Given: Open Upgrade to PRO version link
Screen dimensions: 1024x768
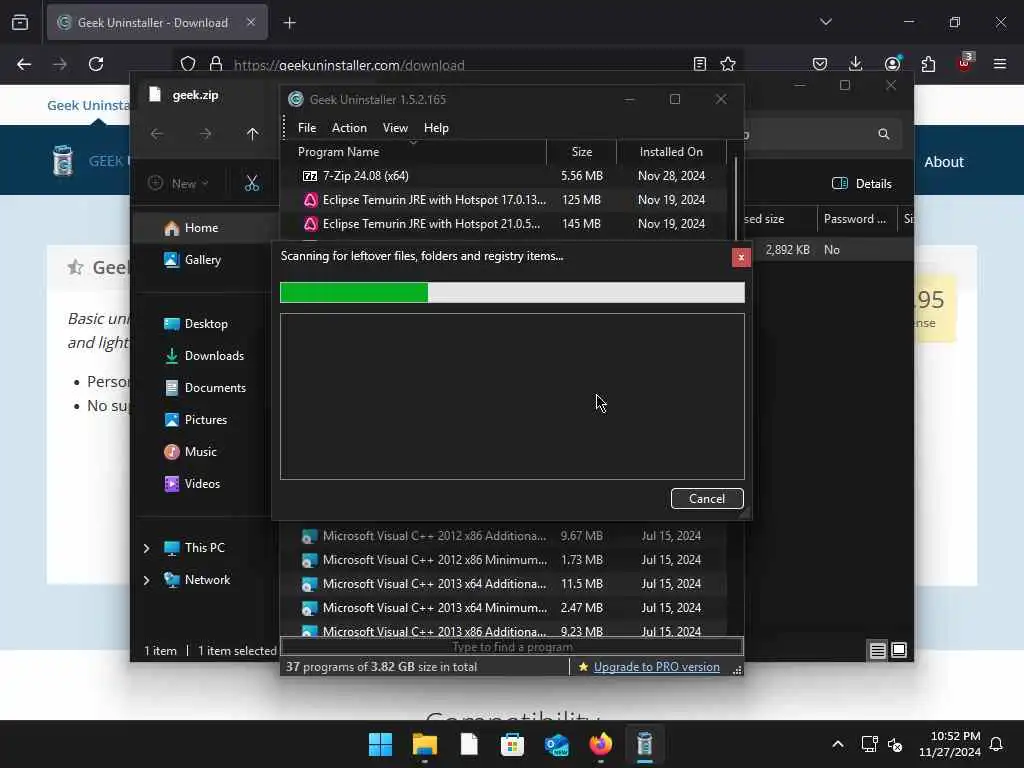Looking at the screenshot, I should pos(656,667).
